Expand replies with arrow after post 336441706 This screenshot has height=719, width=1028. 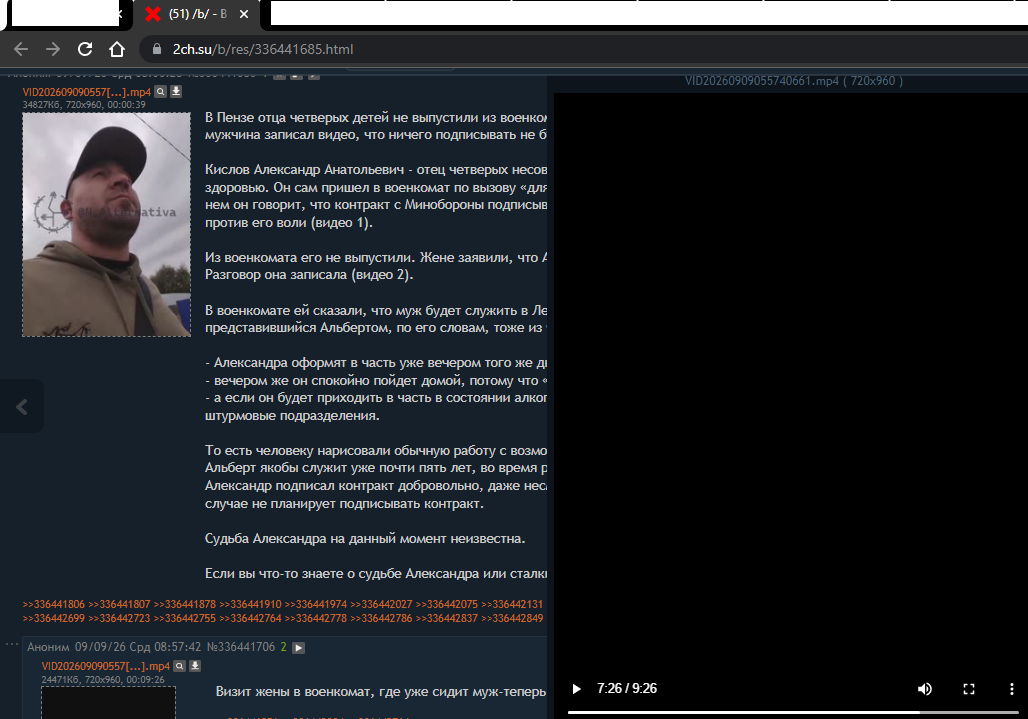click(298, 648)
